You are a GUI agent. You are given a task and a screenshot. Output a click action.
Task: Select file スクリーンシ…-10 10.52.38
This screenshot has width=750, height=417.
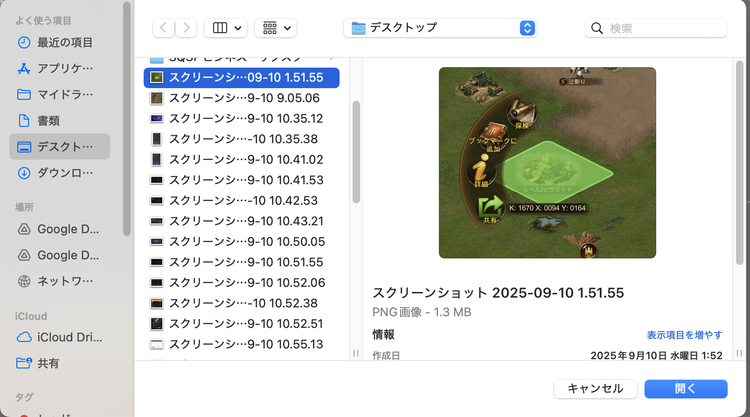pyautogui.click(x=242, y=304)
